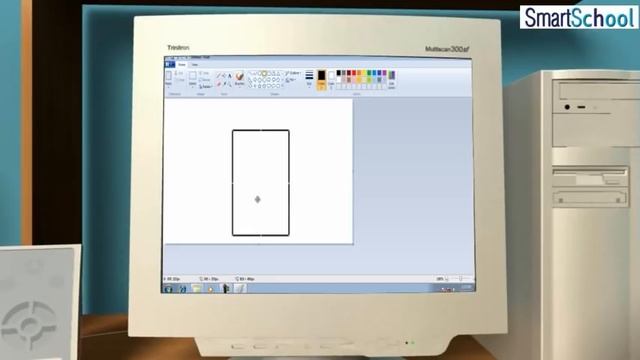
Task: Select the Fill with color bucket tool
Action: point(224,75)
